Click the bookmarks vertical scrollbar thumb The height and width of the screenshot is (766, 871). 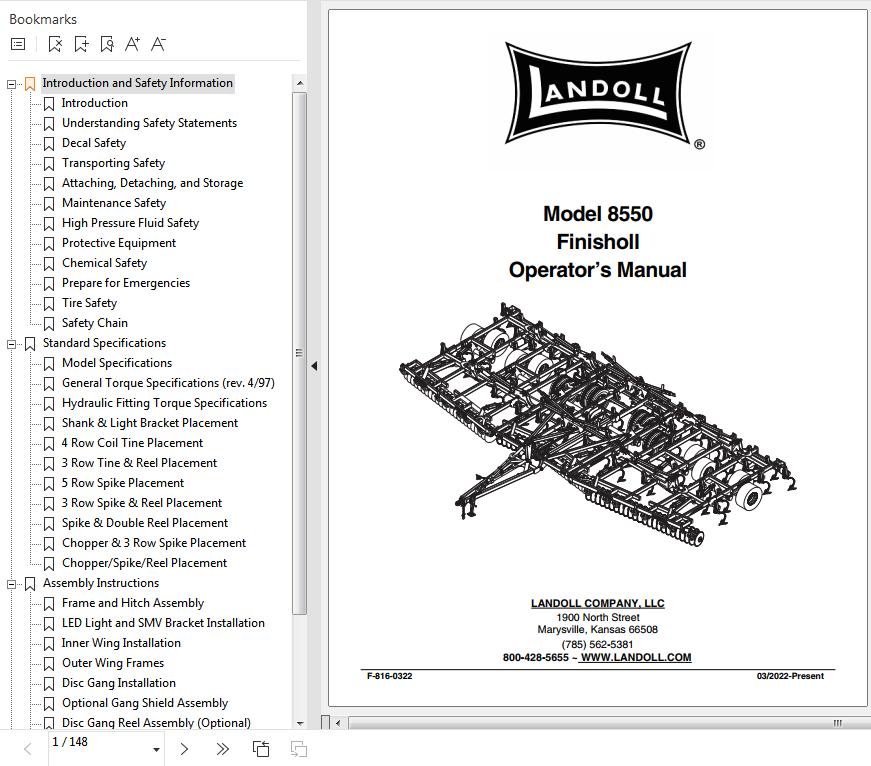click(x=300, y=353)
